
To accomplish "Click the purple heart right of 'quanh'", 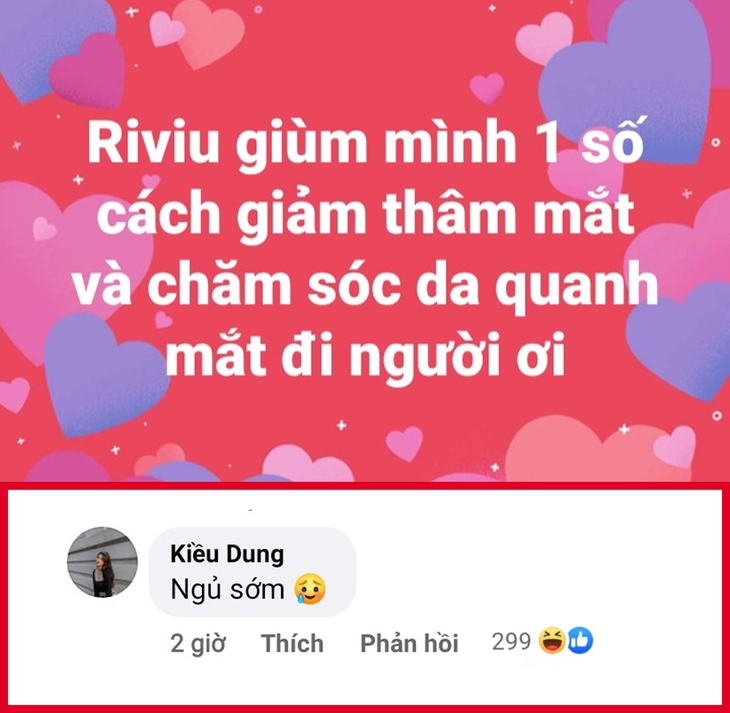I will pos(680,341).
